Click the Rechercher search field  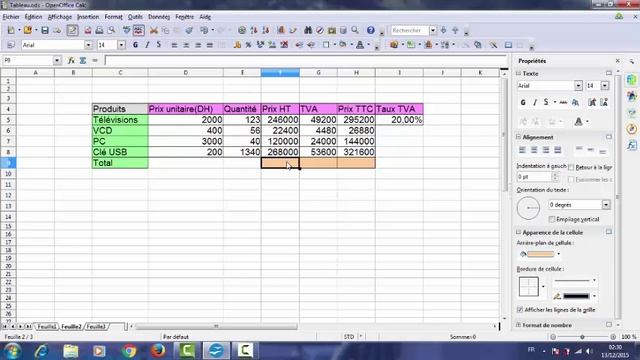click(410, 30)
